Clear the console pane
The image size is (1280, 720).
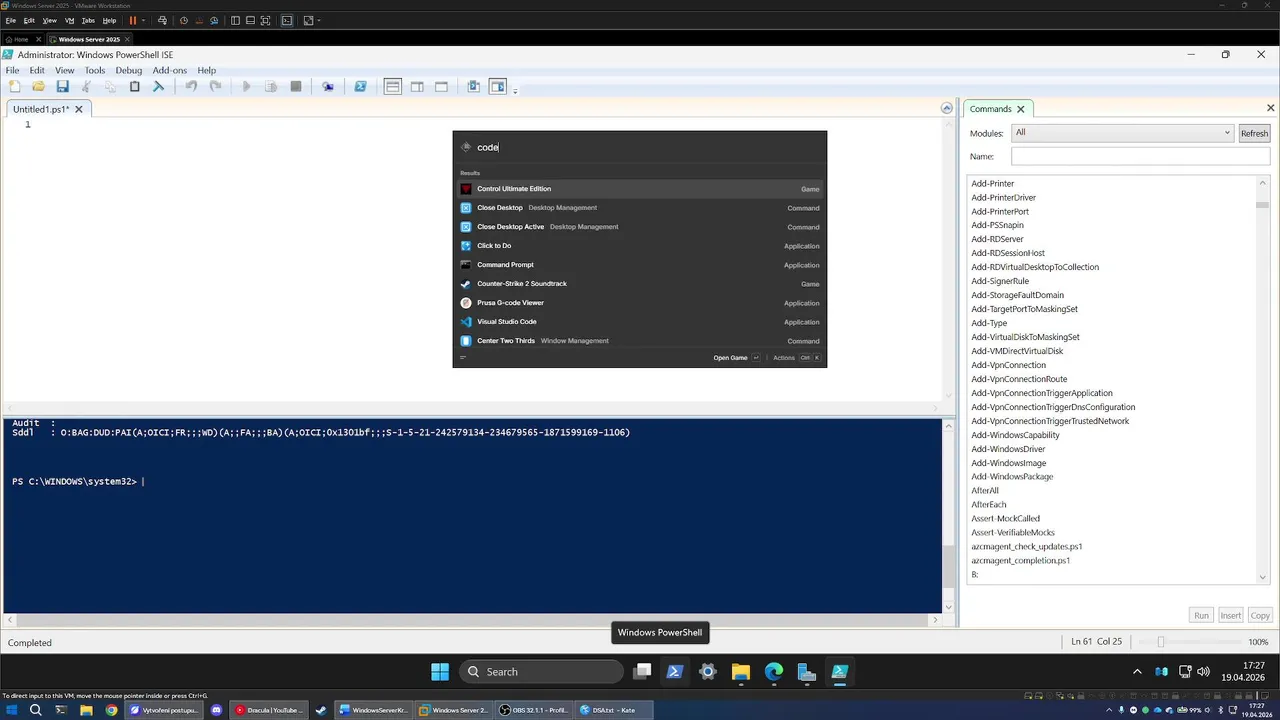tap(158, 87)
